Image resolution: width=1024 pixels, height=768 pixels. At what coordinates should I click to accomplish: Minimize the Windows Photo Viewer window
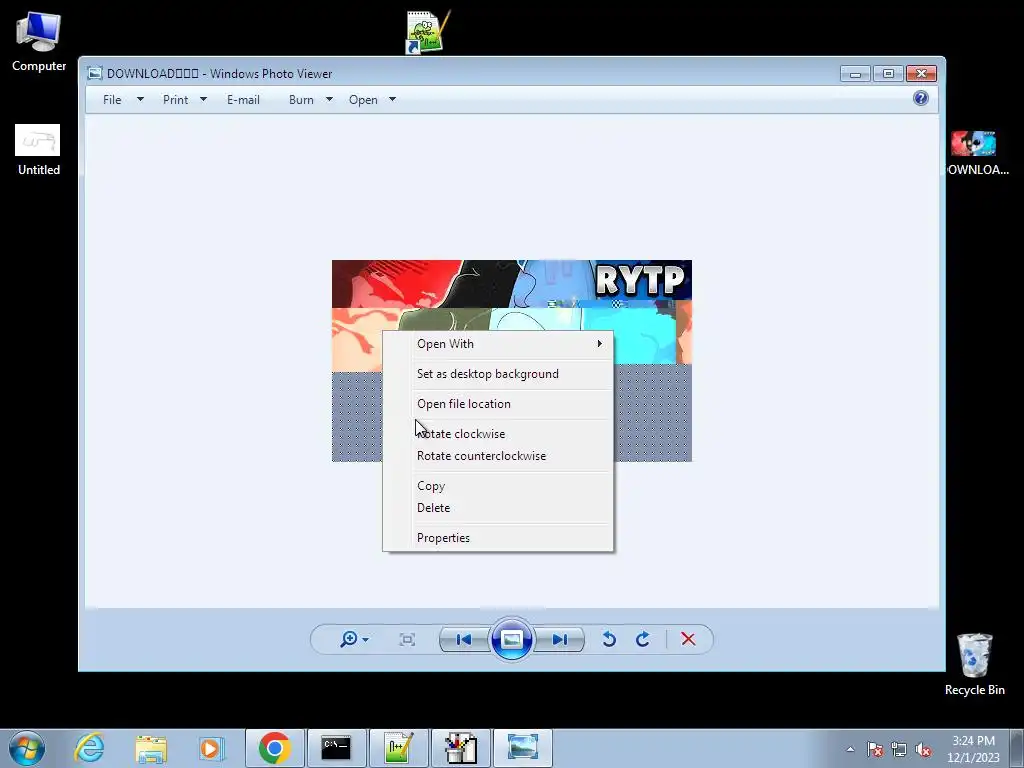[855, 74]
